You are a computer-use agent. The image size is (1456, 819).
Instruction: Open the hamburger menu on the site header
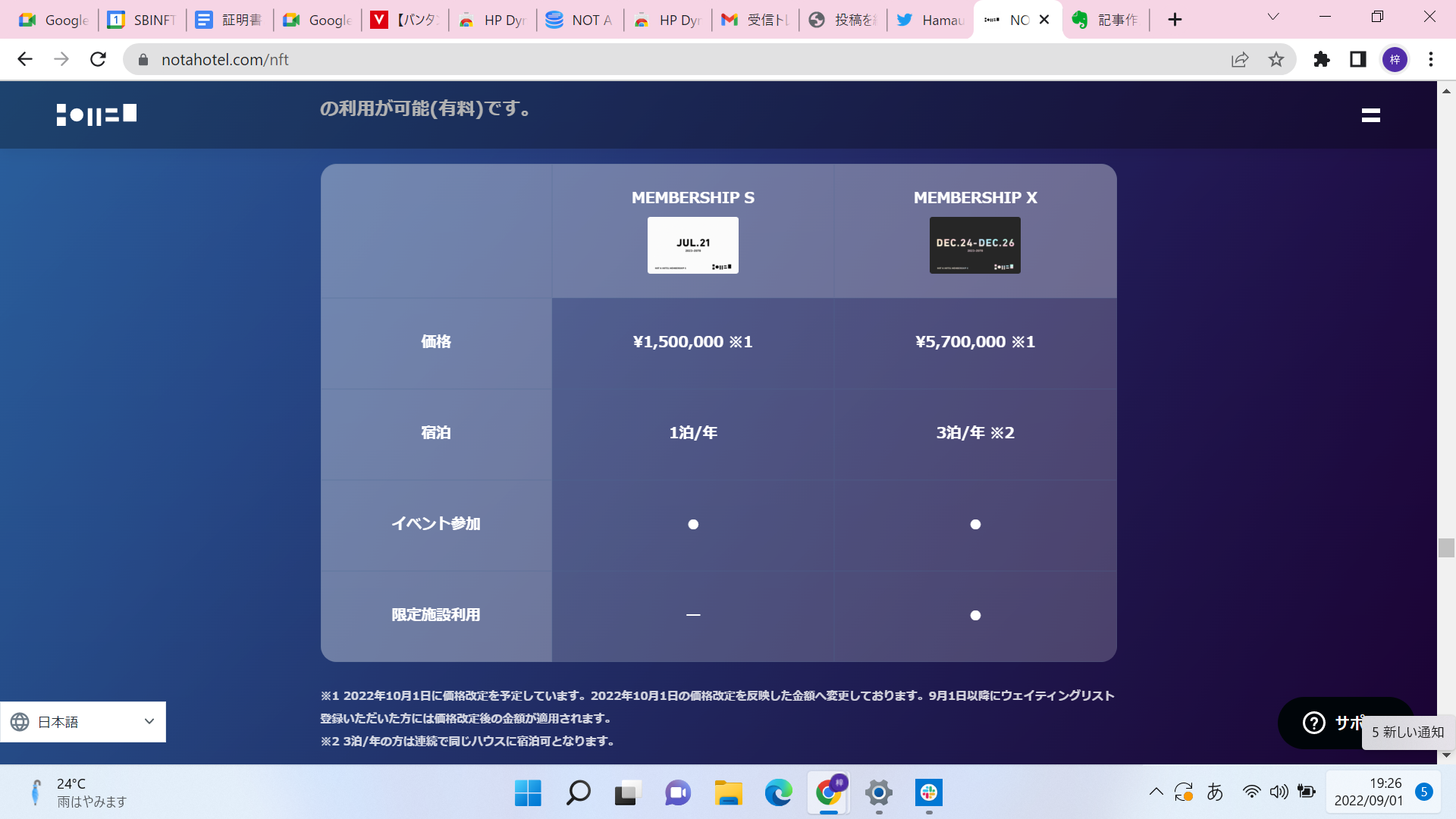pos(1370,115)
